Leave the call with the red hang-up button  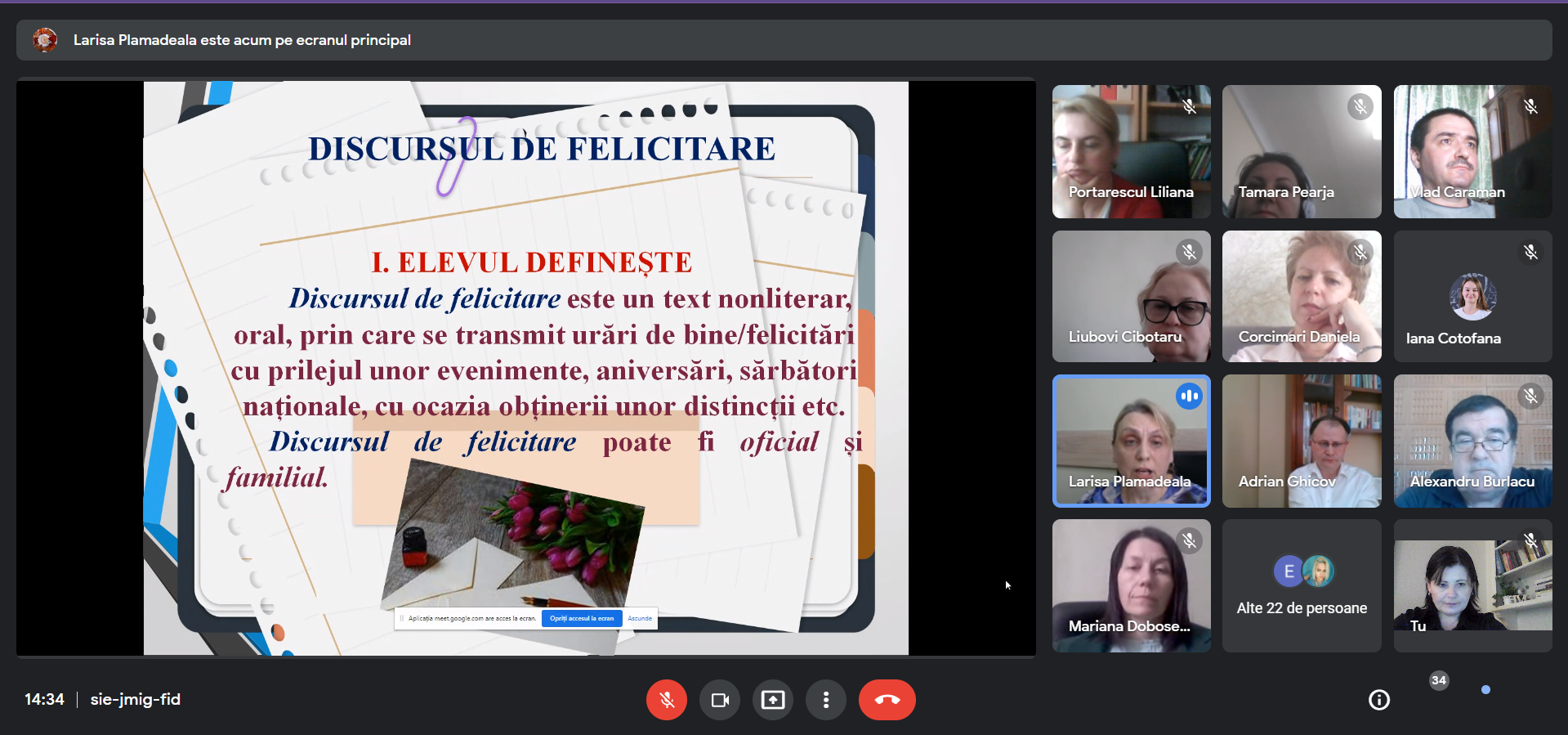click(x=887, y=700)
